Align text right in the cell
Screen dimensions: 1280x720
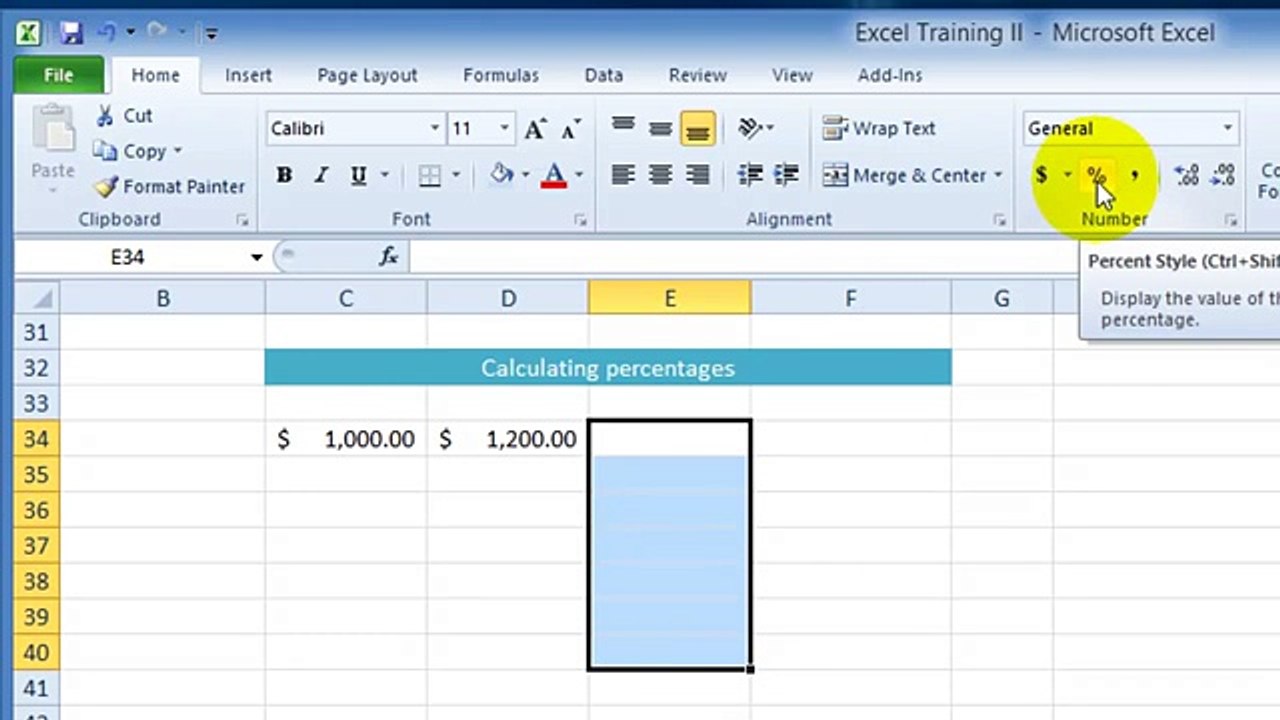coord(698,176)
